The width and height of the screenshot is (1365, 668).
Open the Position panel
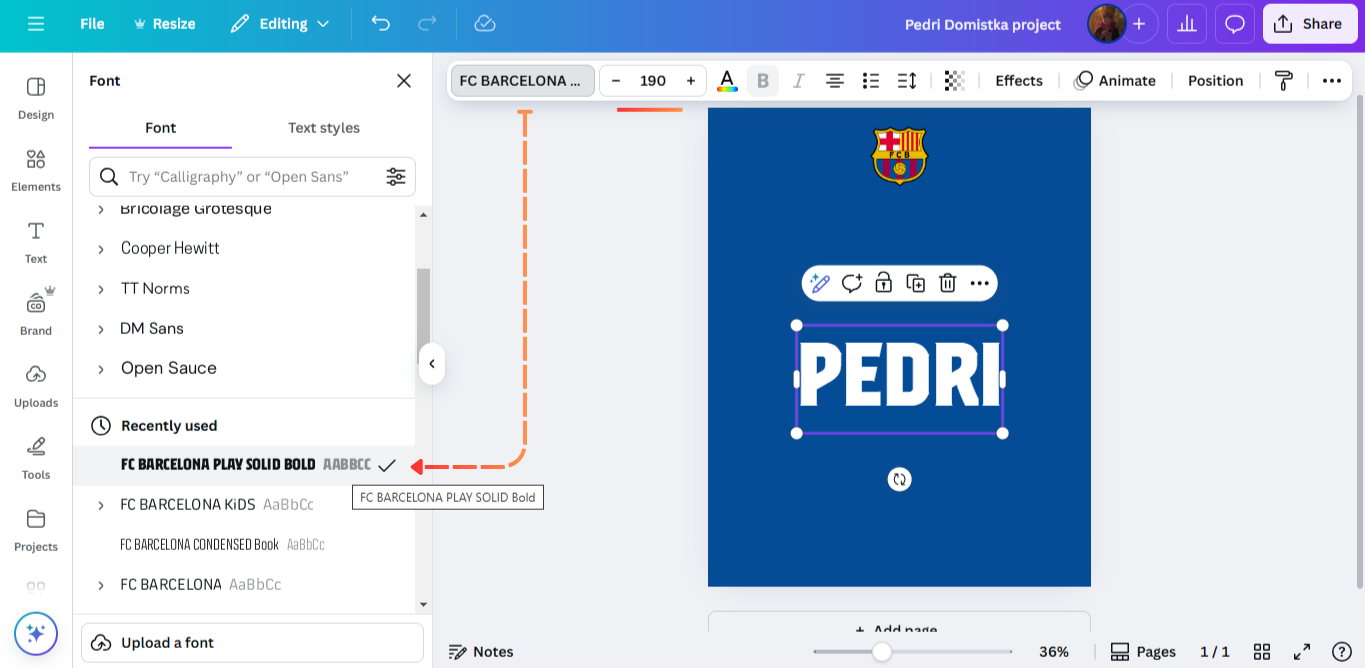coord(1216,81)
